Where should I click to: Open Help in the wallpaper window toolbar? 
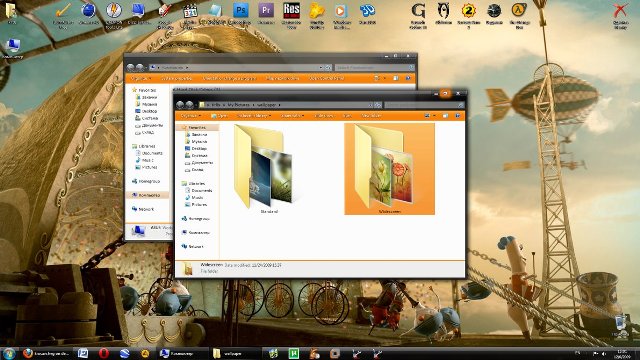[458, 116]
